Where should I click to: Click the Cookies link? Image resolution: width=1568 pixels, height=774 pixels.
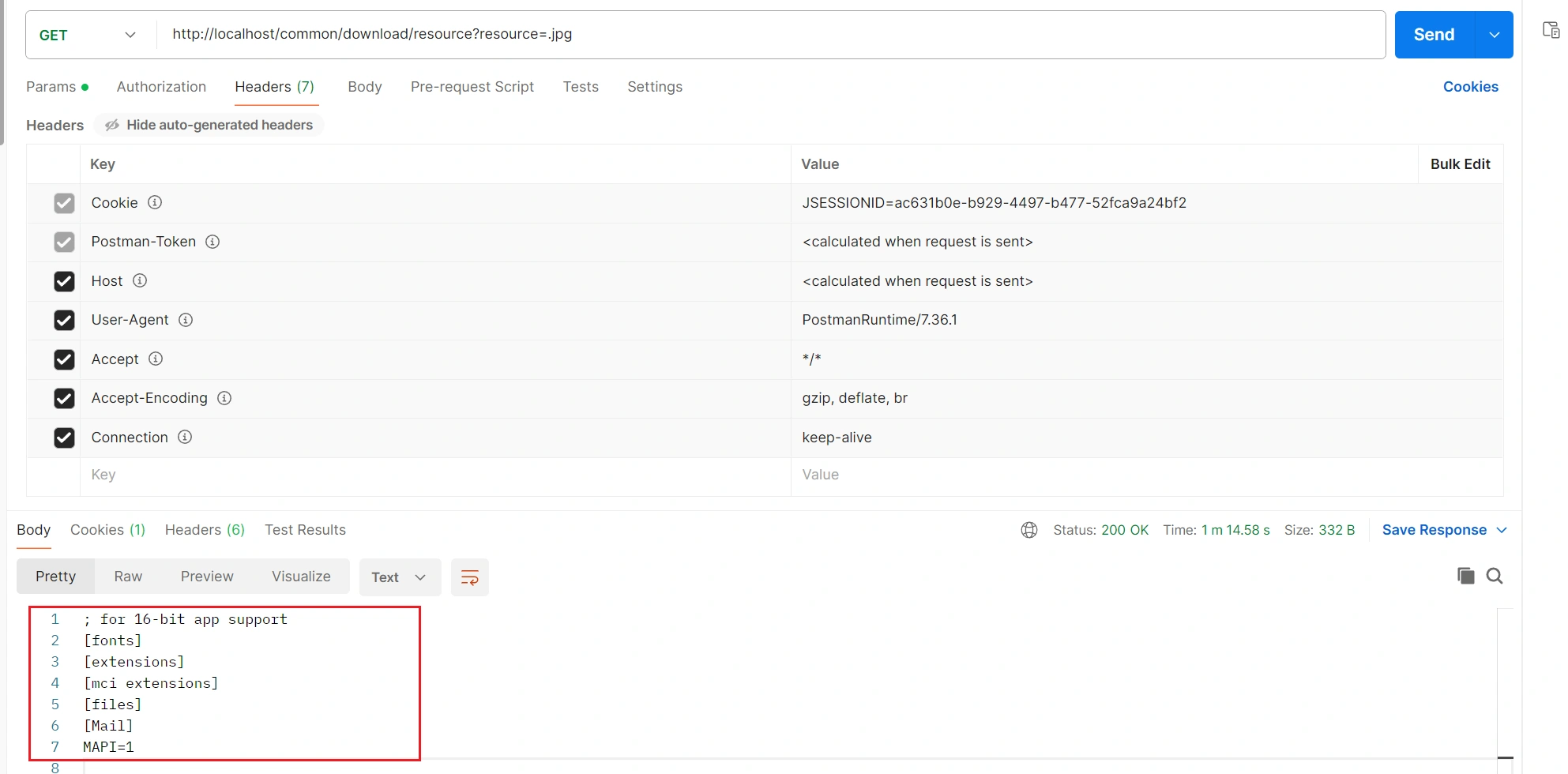1470,87
